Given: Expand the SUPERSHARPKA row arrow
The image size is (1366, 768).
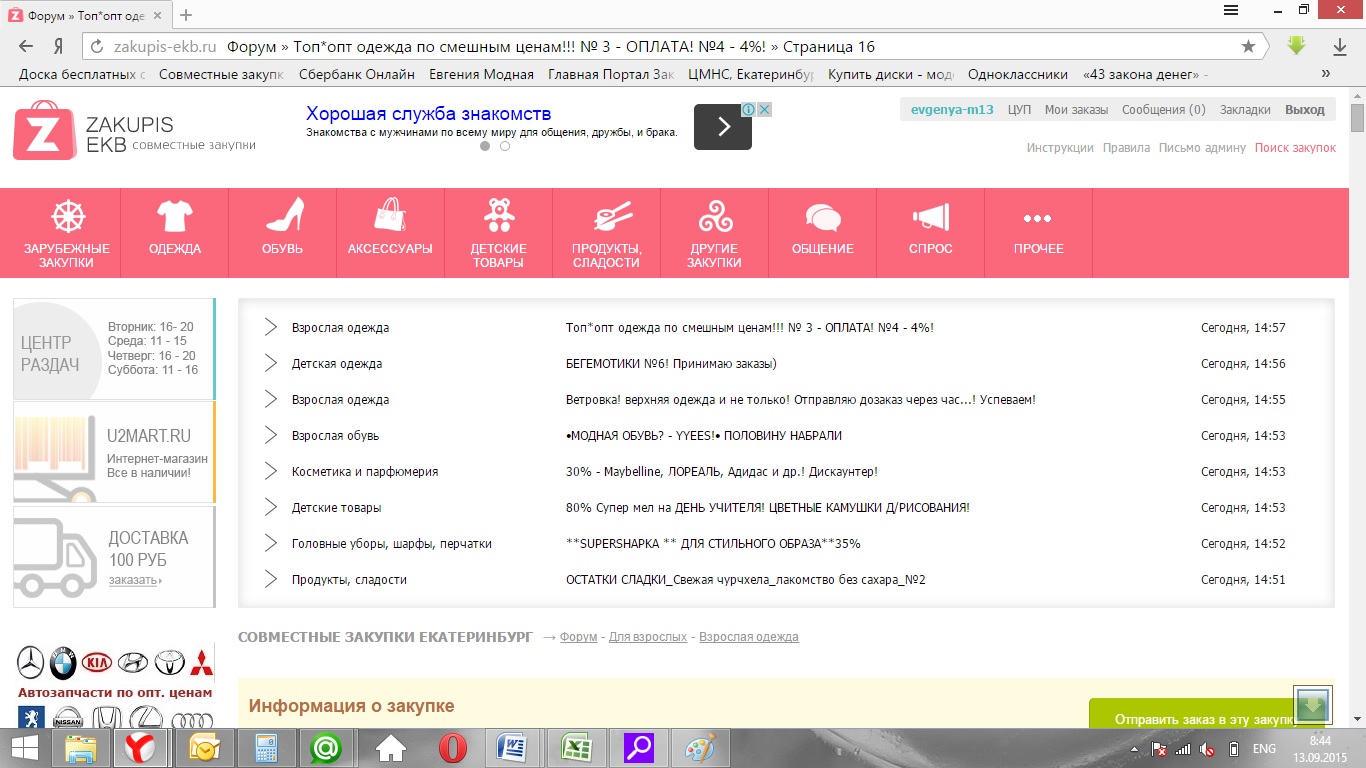Looking at the screenshot, I should pyautogui.click(x=270, y=544).
